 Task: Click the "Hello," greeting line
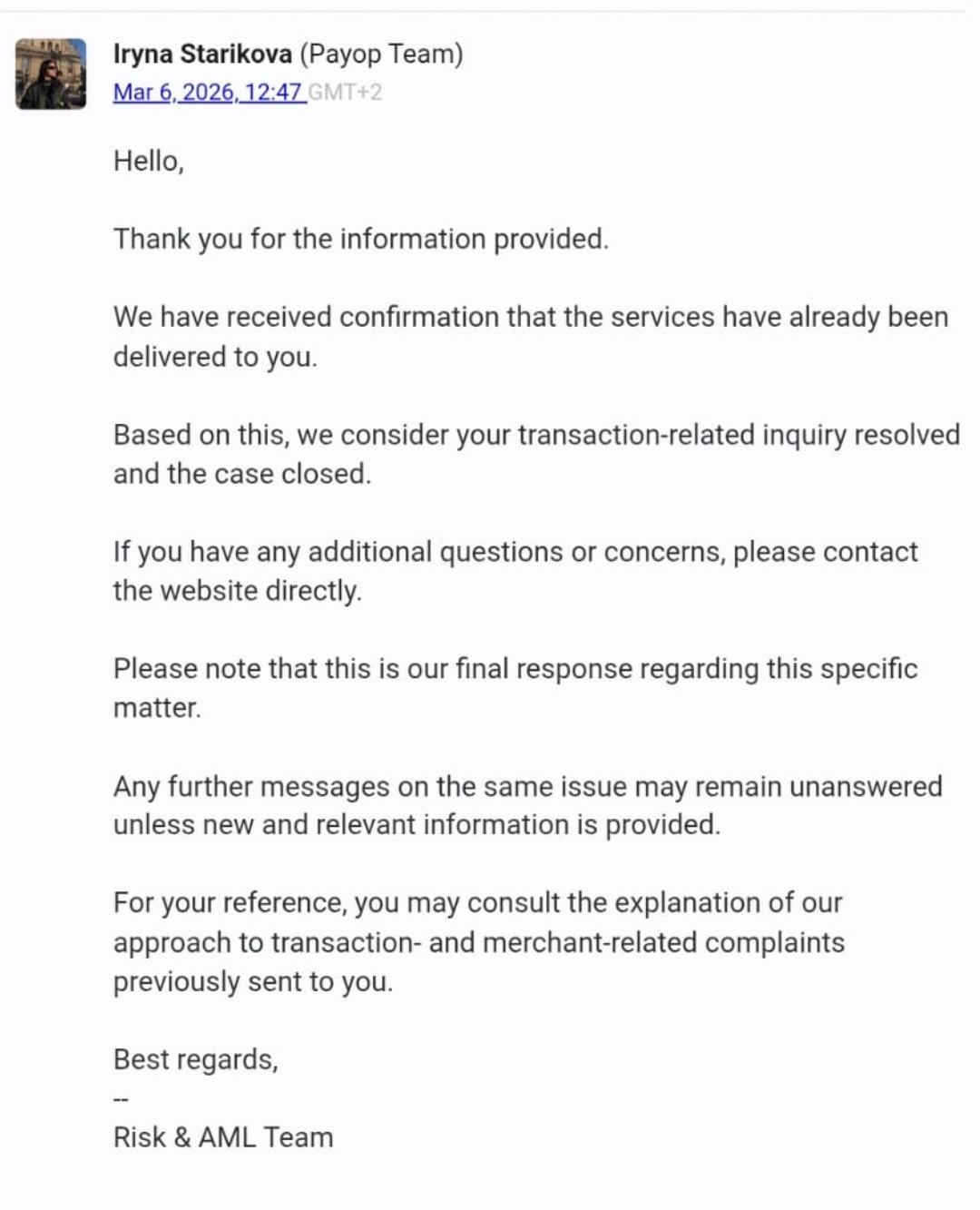click(x=149, y=162)
